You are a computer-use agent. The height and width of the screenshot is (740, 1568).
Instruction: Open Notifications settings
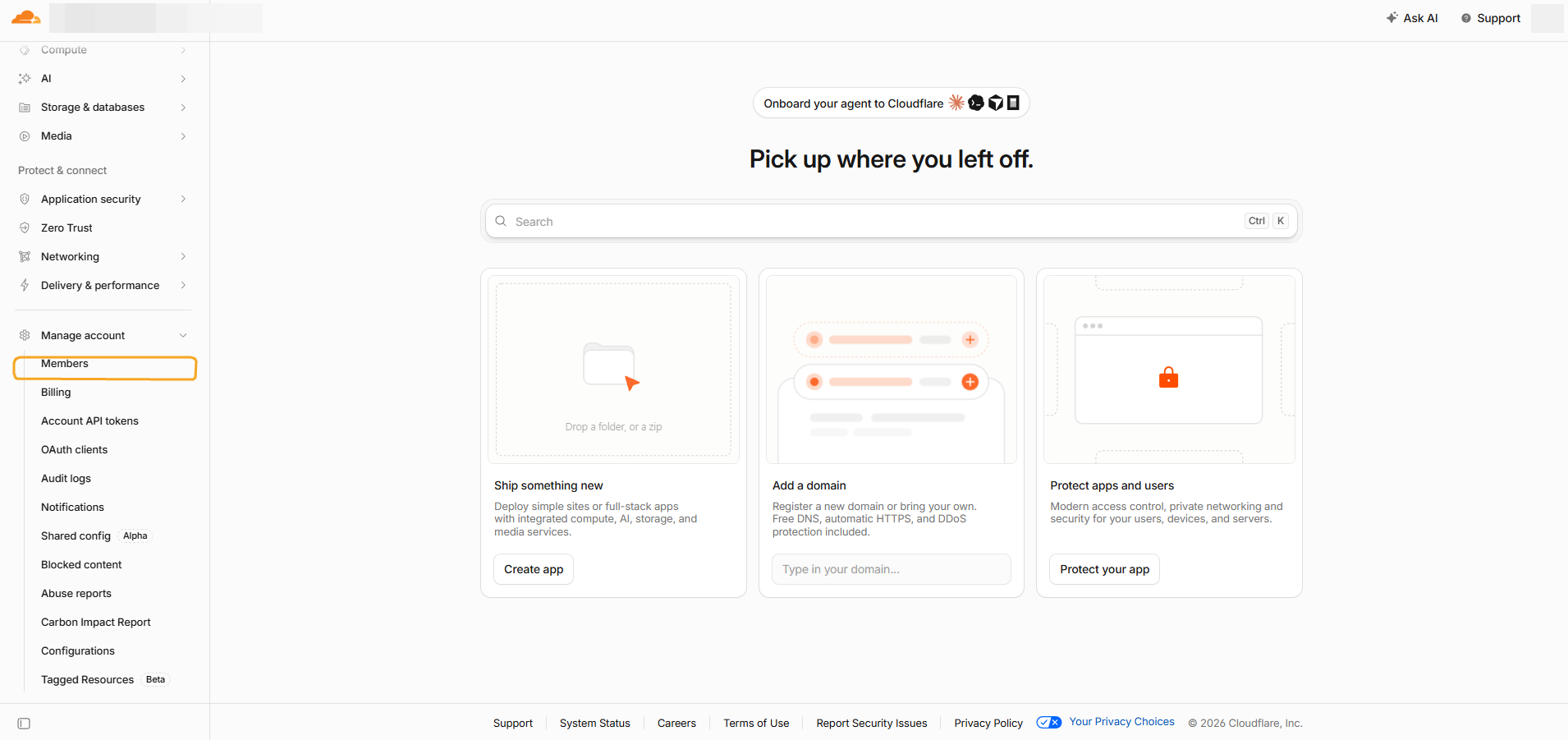pos(72,508)
